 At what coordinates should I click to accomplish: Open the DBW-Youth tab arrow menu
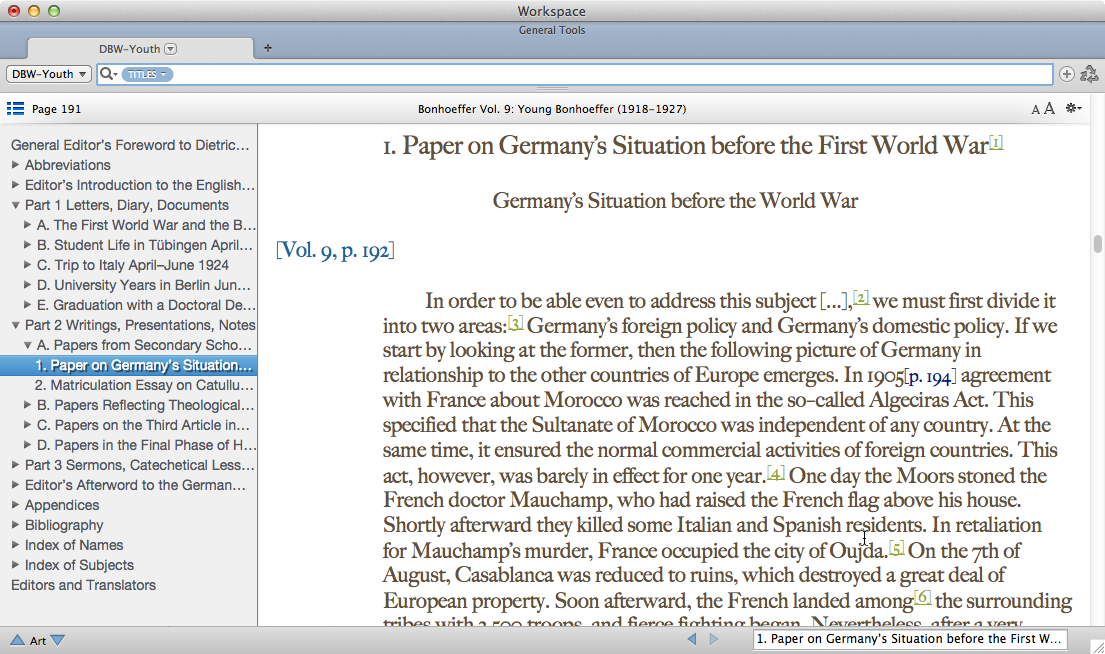(x=171, y=49)
